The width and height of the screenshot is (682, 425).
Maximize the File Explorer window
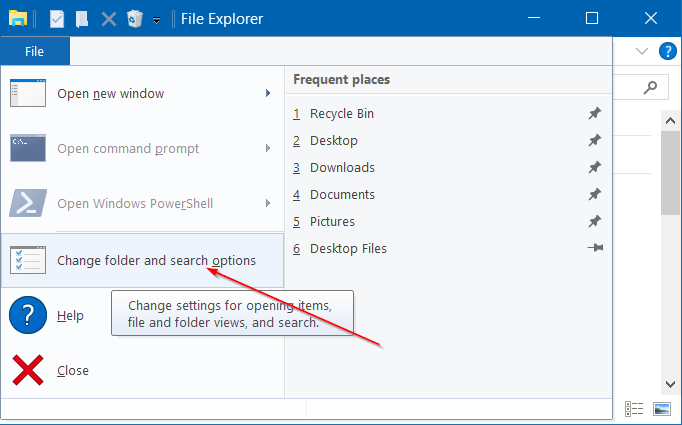(592, 18)
